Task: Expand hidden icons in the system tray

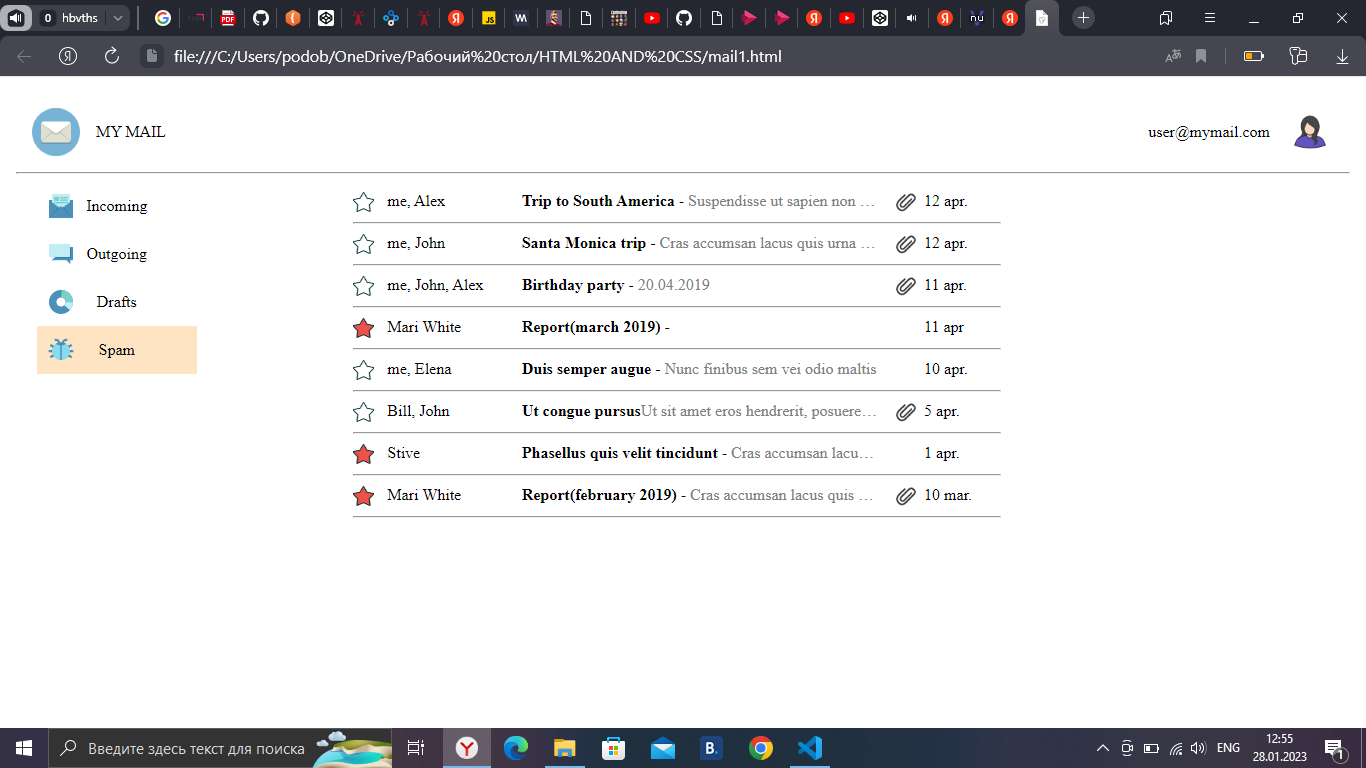Action: tap(1101, 748)
